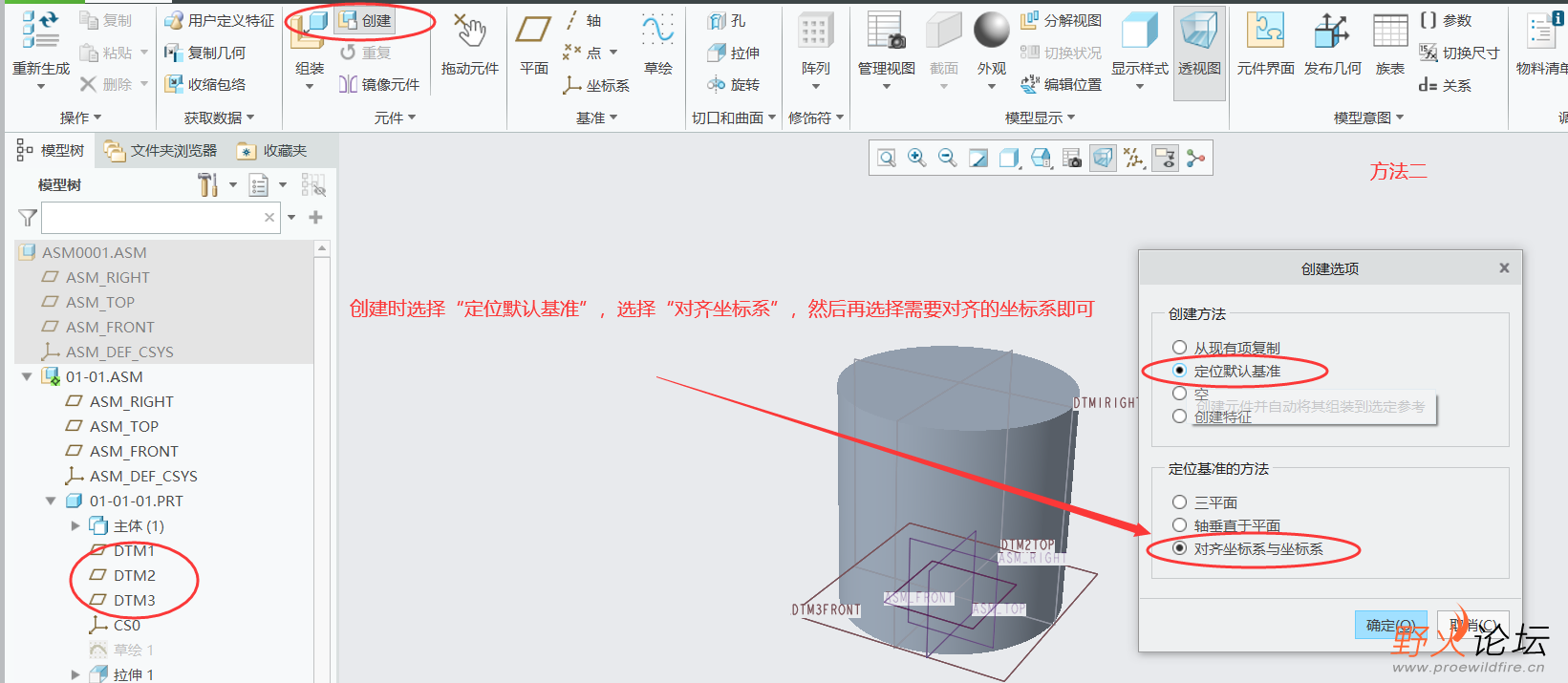Select Shrinkwrap (收缩包络) tool
This screenshot has width=1568, height=683.
pyautogui.click(x=204, y=84)
